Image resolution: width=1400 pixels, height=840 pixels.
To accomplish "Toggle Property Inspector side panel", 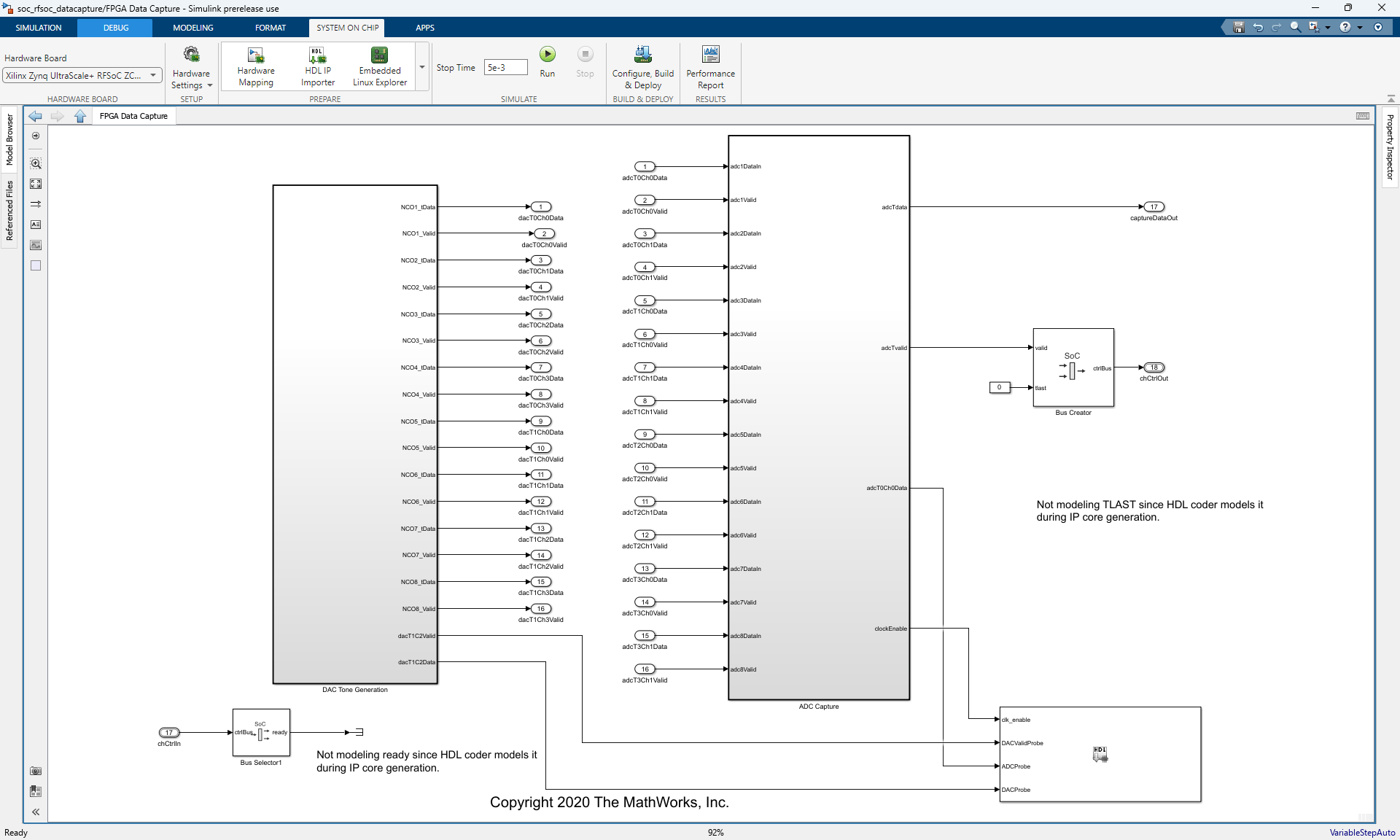I will tap(1390, 147).
